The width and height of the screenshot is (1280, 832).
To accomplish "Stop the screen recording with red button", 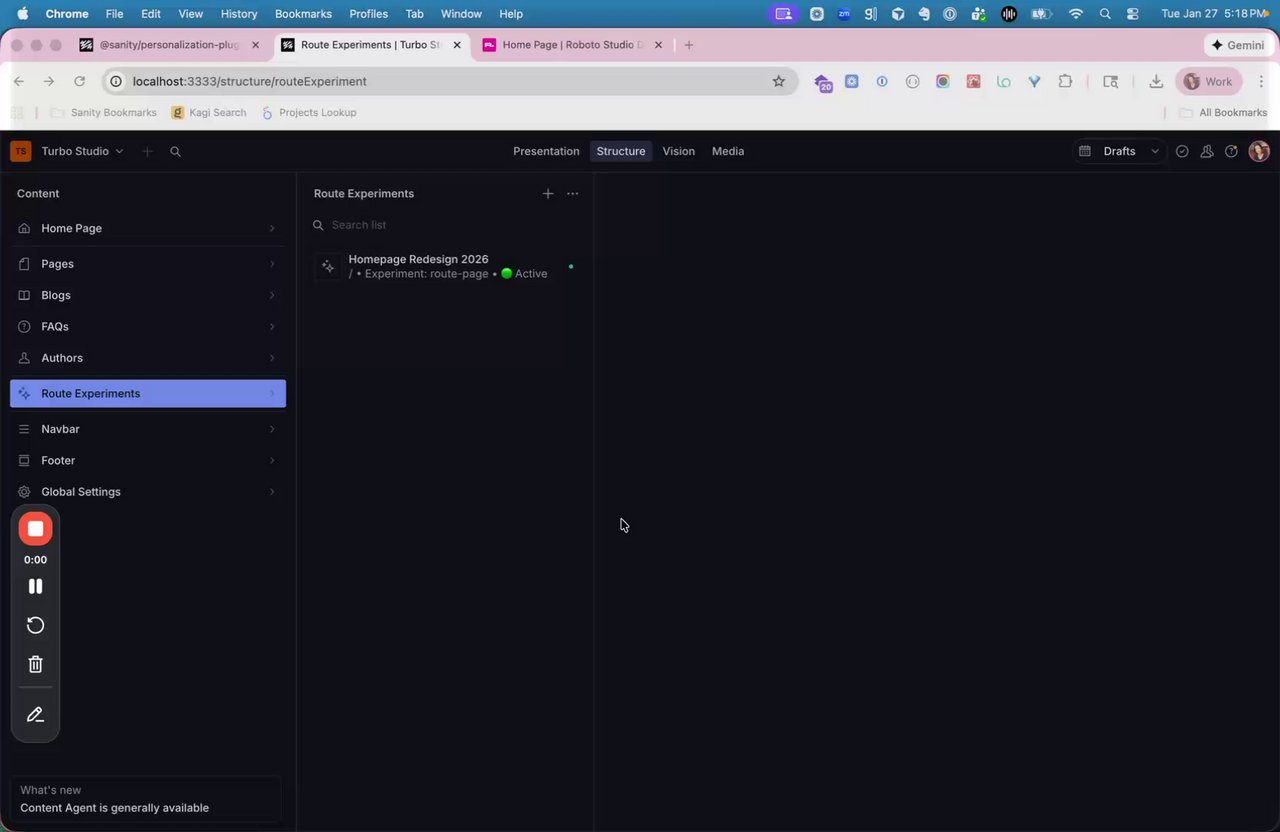I will click(x=35, y=528).
